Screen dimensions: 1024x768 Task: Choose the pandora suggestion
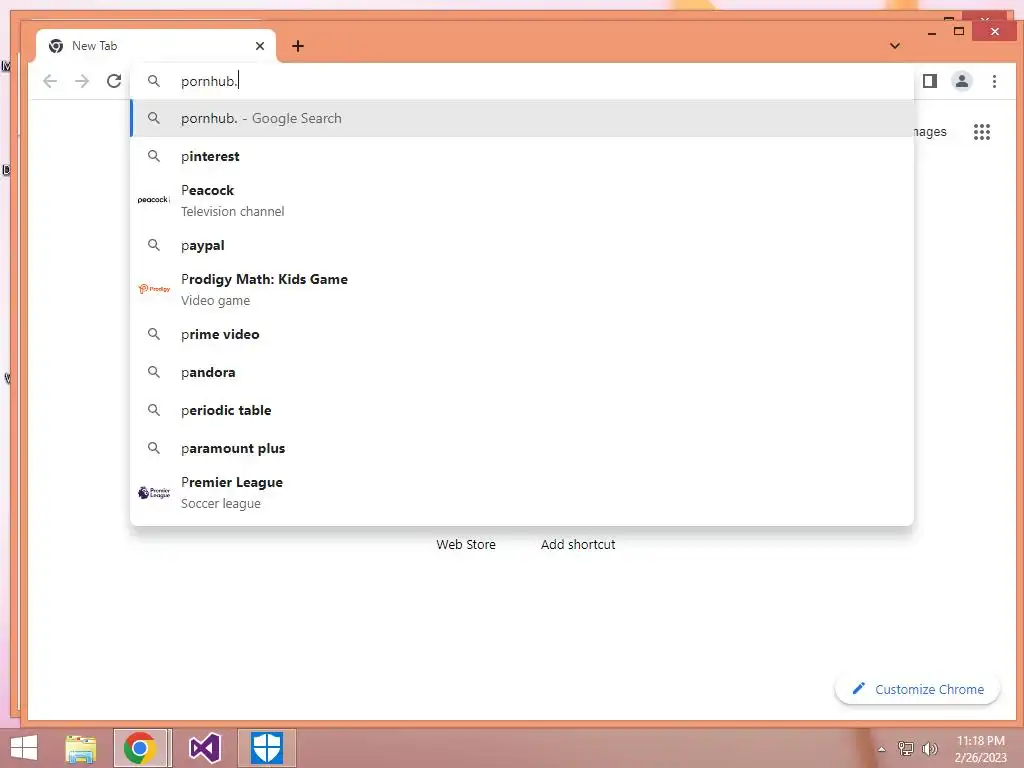[x=522, y=372]
